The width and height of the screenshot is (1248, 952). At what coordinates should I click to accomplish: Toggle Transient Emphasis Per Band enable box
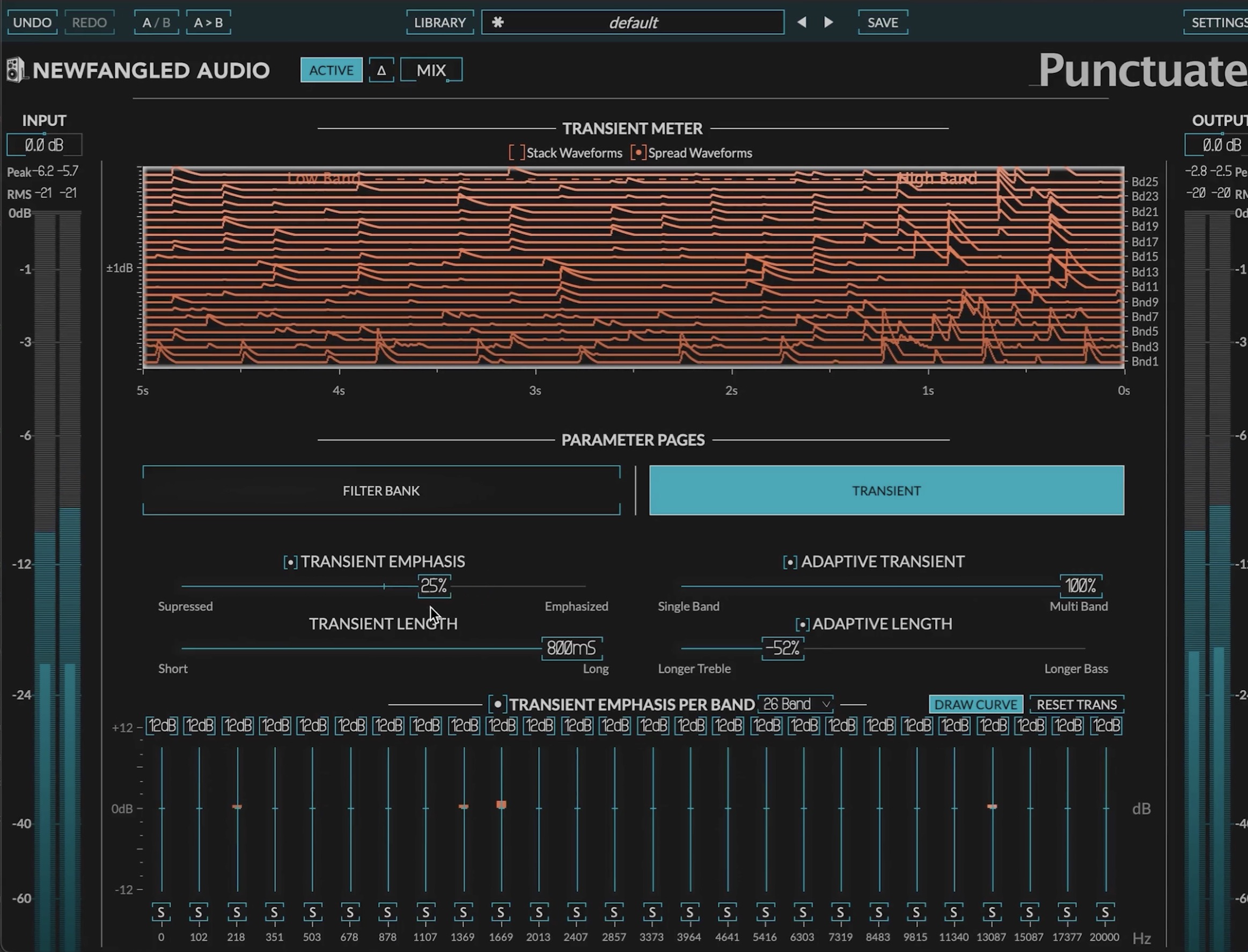click(497, 705)
